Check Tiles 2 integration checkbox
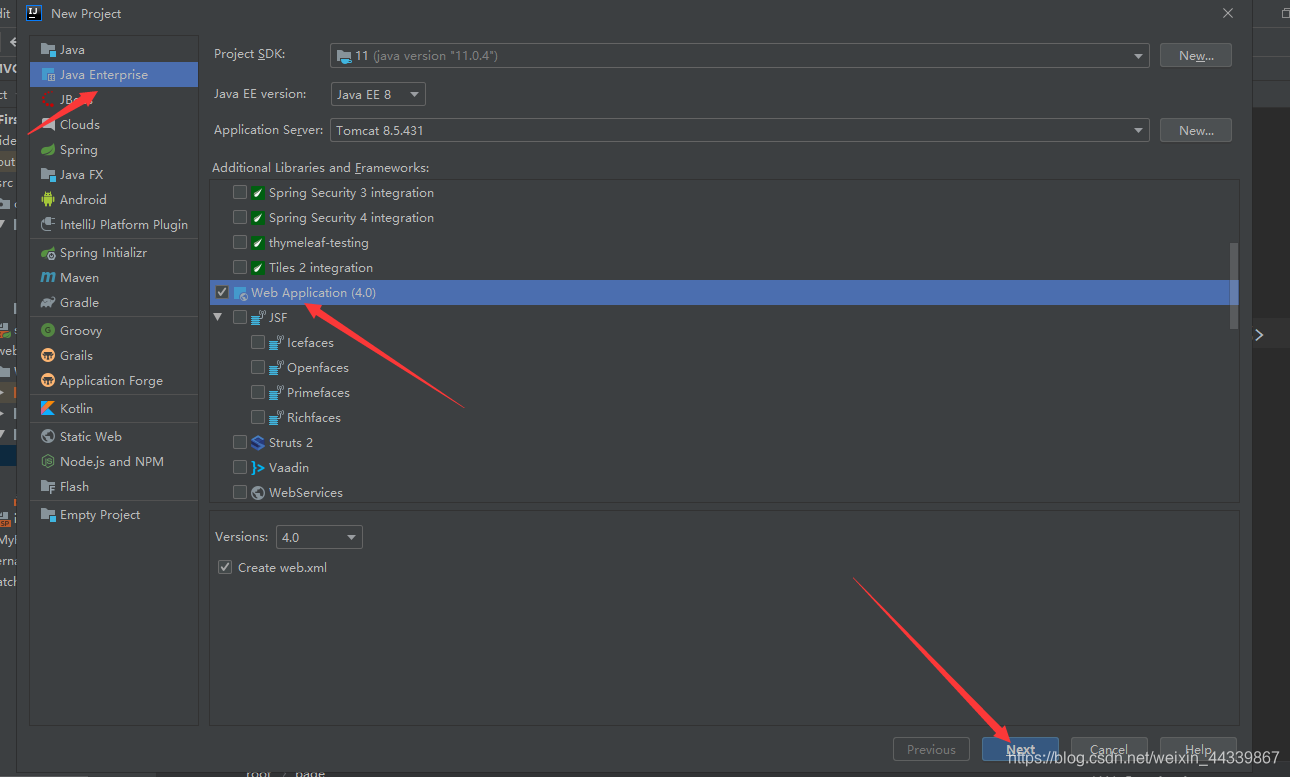This screenshot has height=777, width=1290. coord(240,267)
